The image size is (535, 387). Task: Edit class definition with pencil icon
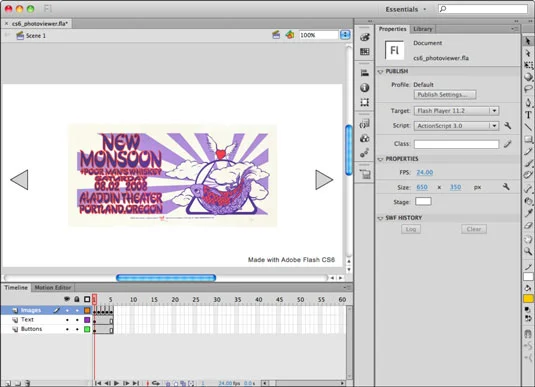tap(508, 144)
